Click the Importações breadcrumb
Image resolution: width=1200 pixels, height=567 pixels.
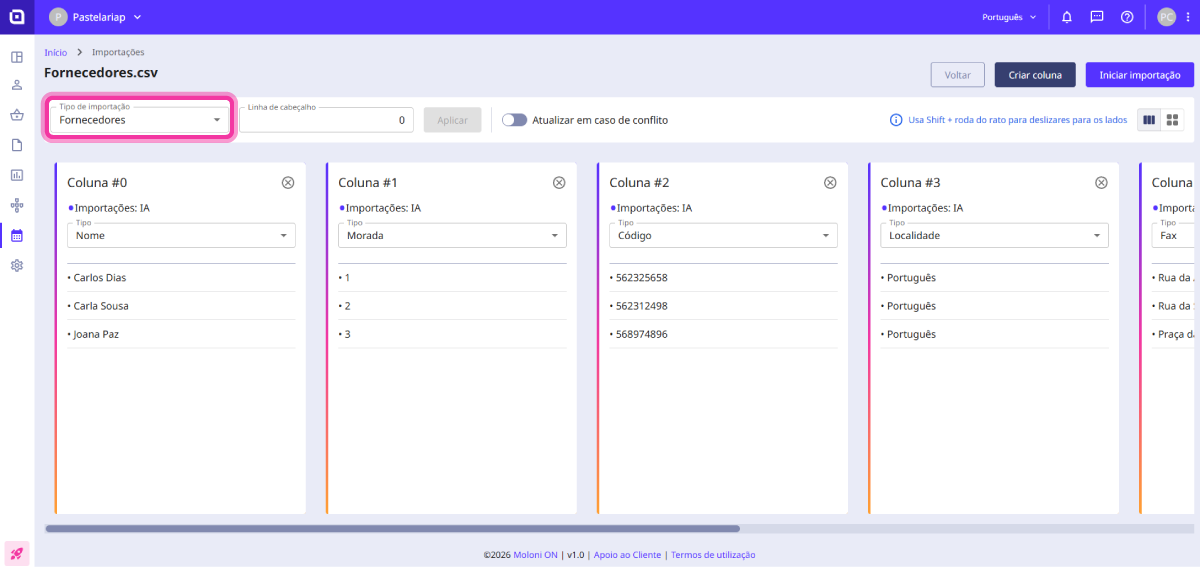(118, 52)
